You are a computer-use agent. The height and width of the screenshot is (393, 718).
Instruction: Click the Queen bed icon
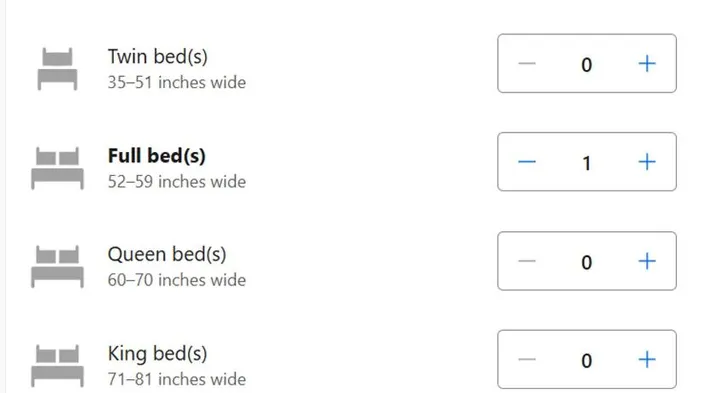57,267
